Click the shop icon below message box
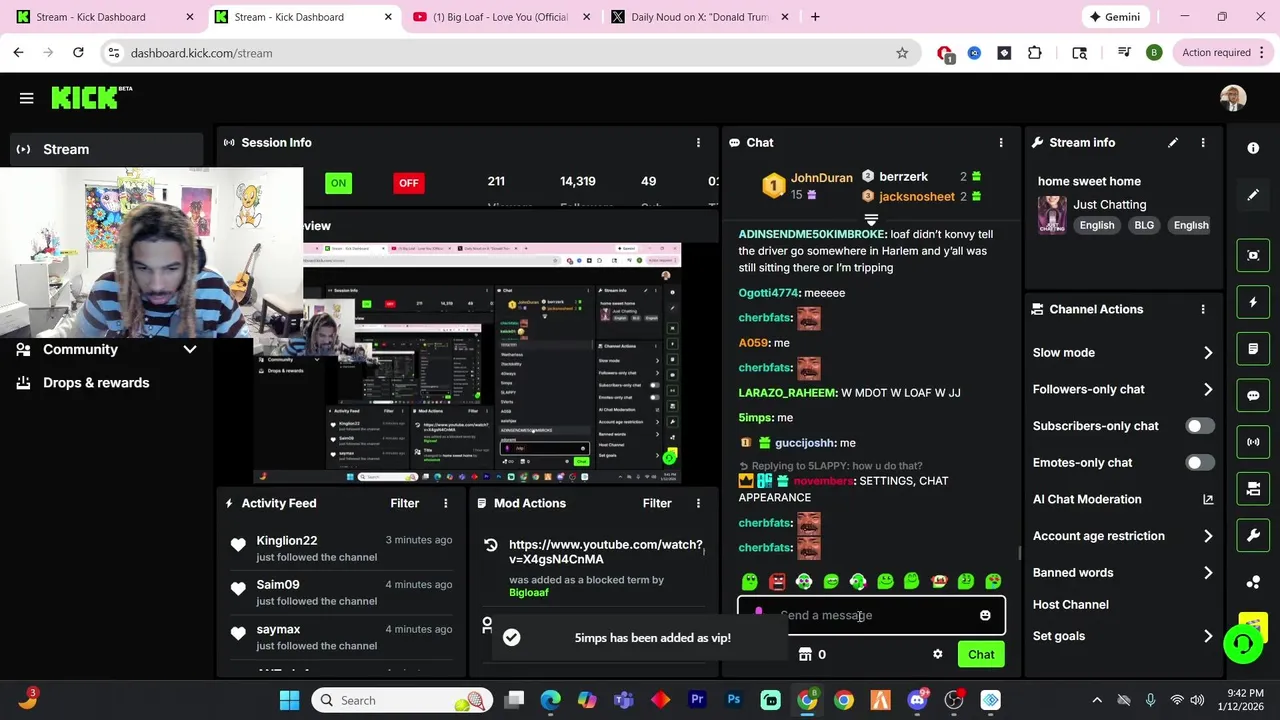 805,654
